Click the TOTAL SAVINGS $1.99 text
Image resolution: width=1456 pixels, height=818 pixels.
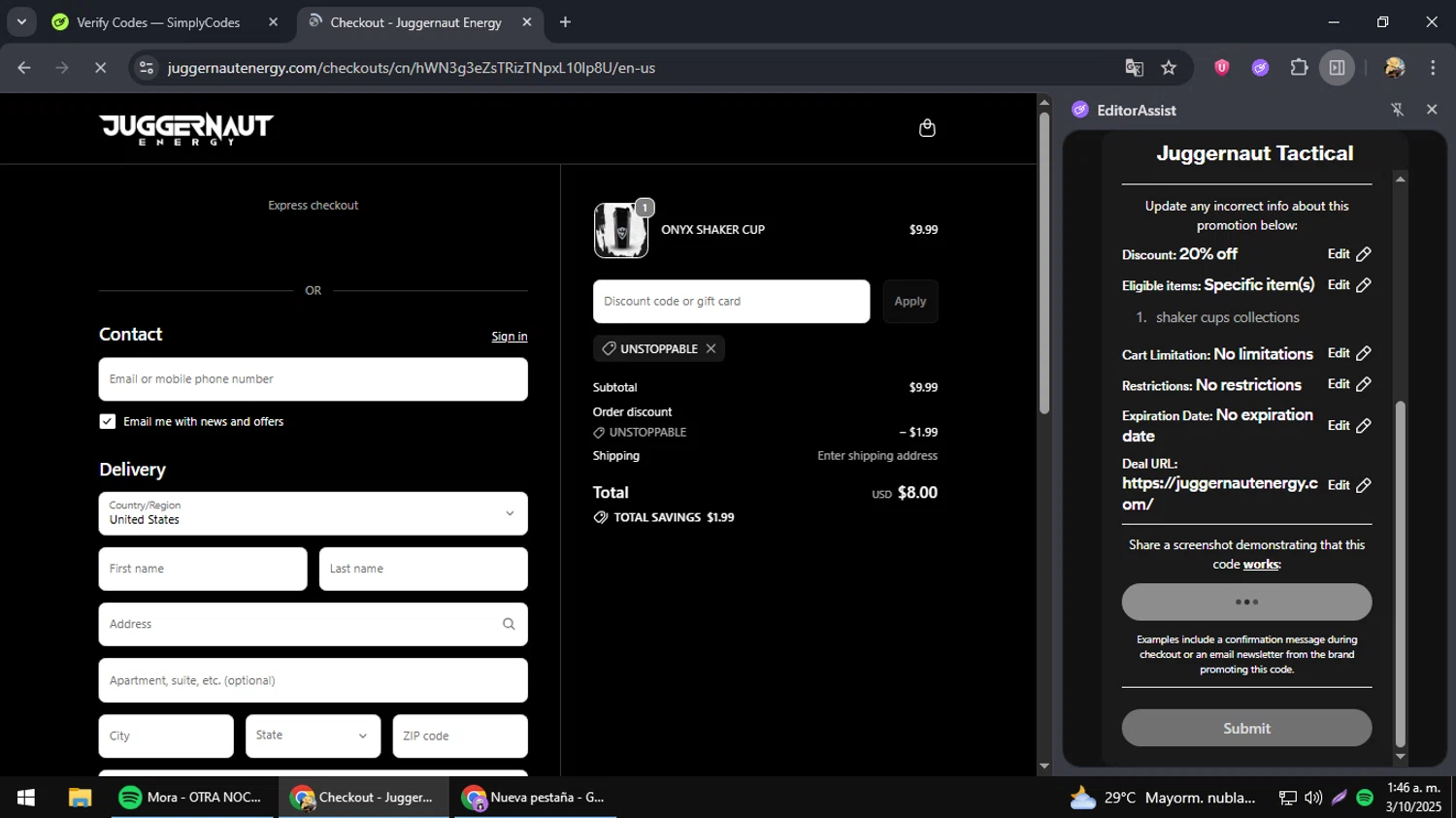point(674,517)
